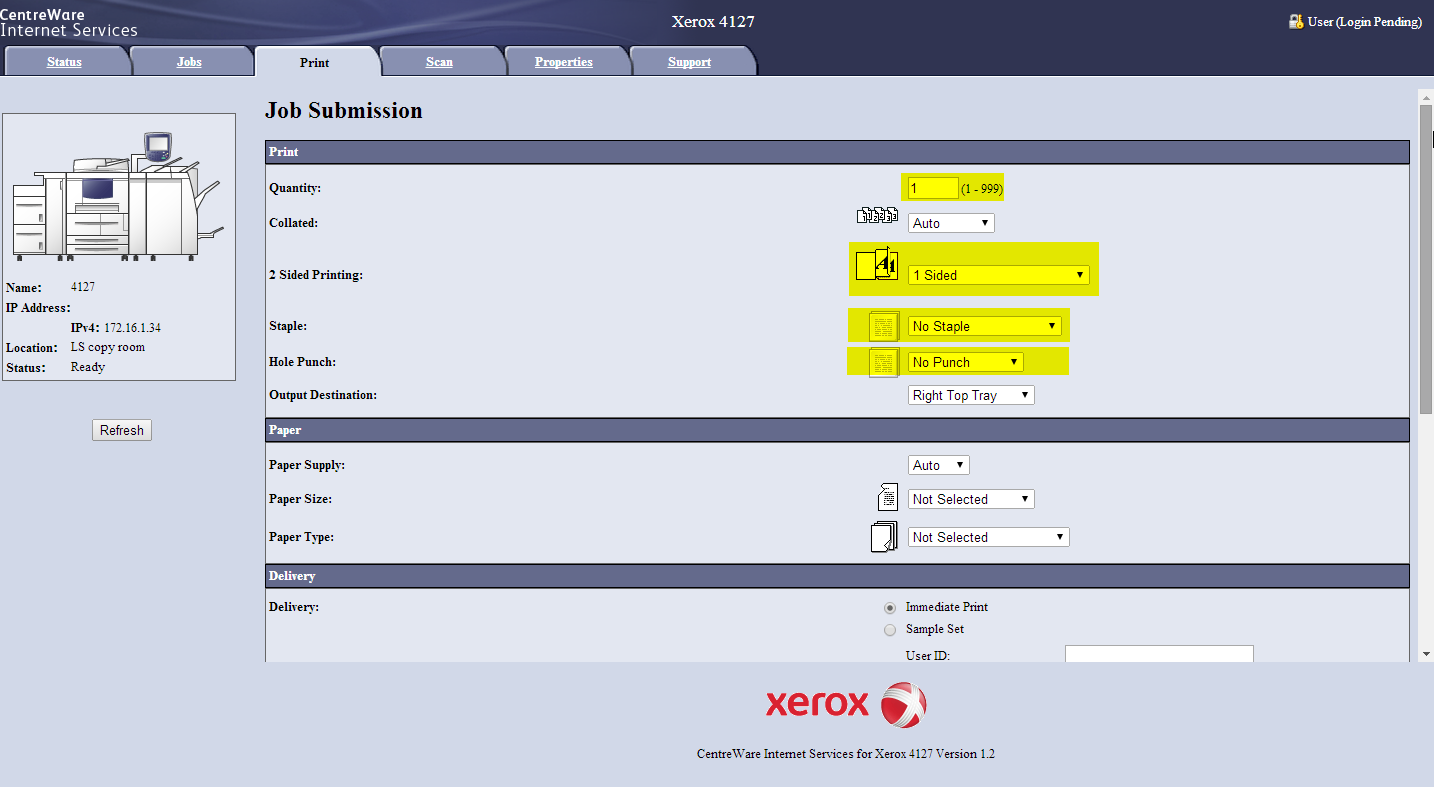Click the Xerox 4127 header title
This screenshot has width=1434, height=787.
click(713, 21)
